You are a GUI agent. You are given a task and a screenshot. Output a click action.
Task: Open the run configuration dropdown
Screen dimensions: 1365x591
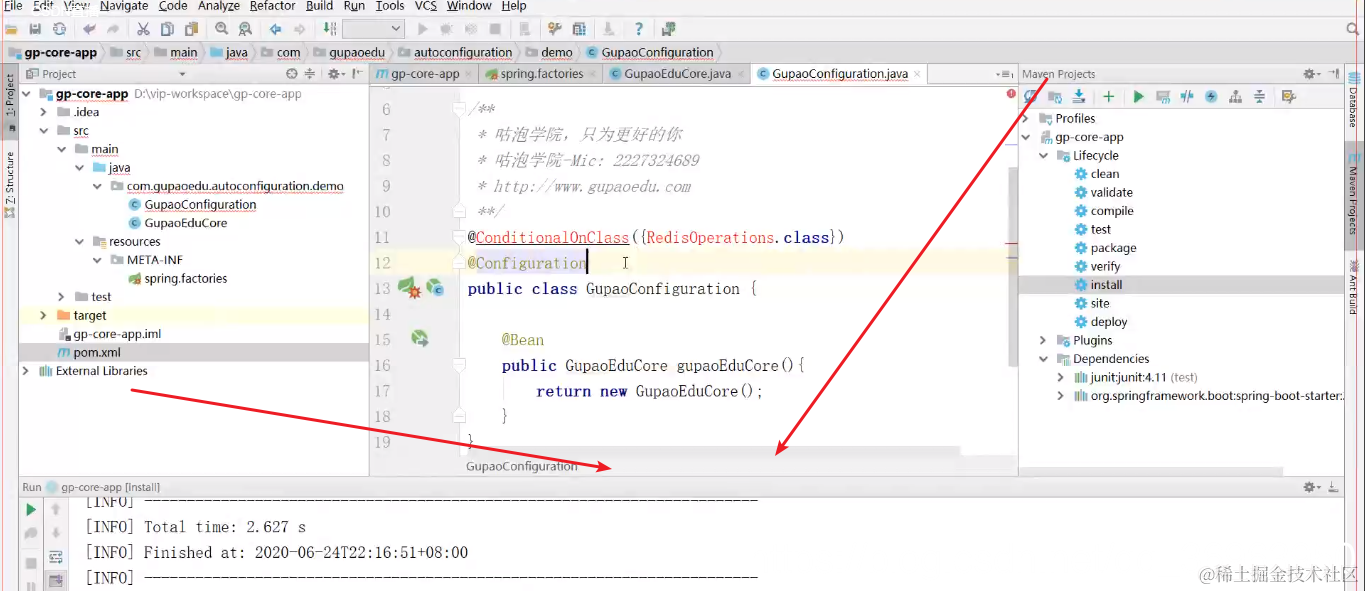(x=373, y=29)
